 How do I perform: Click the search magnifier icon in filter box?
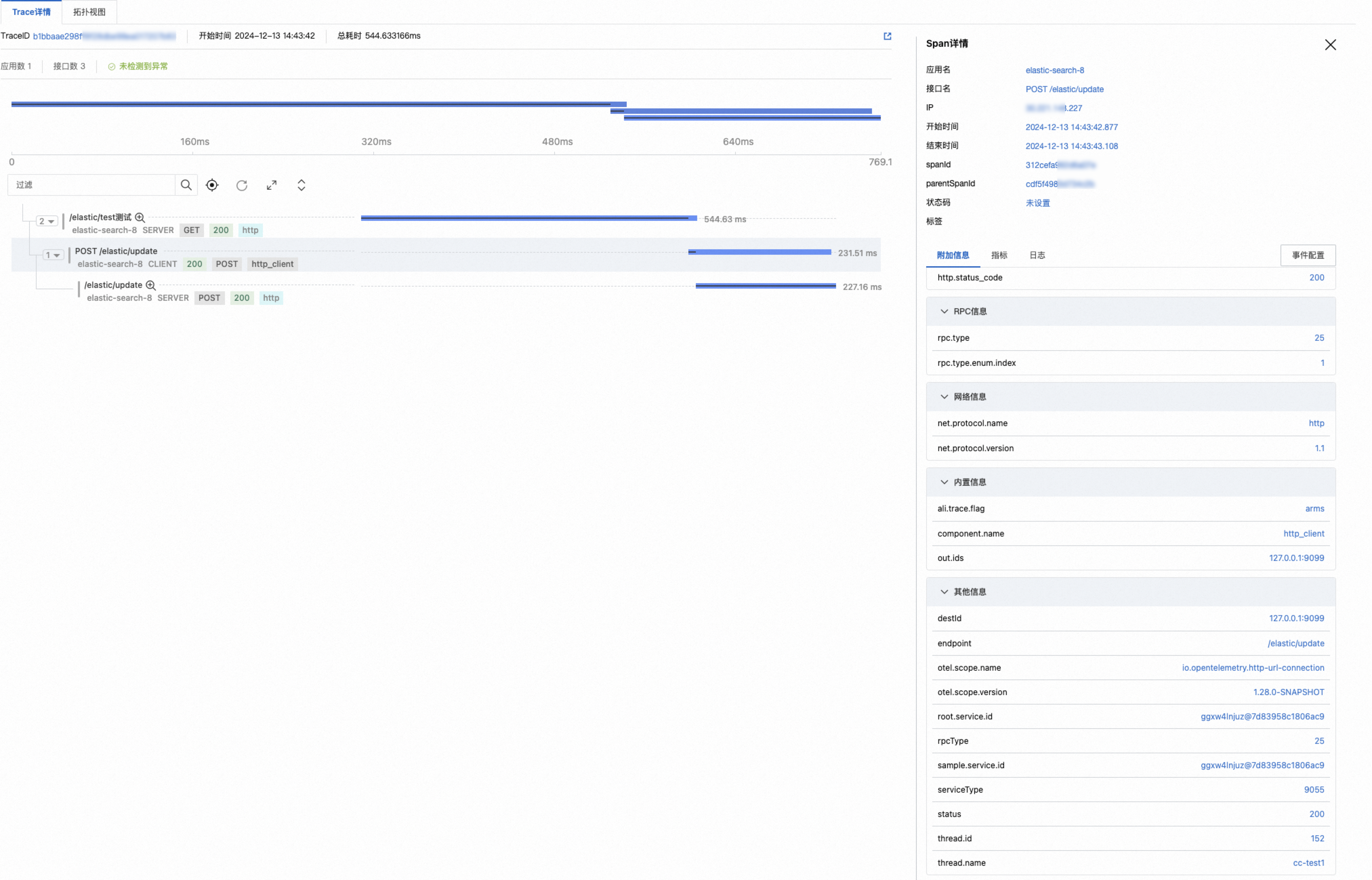coord(186,185)
